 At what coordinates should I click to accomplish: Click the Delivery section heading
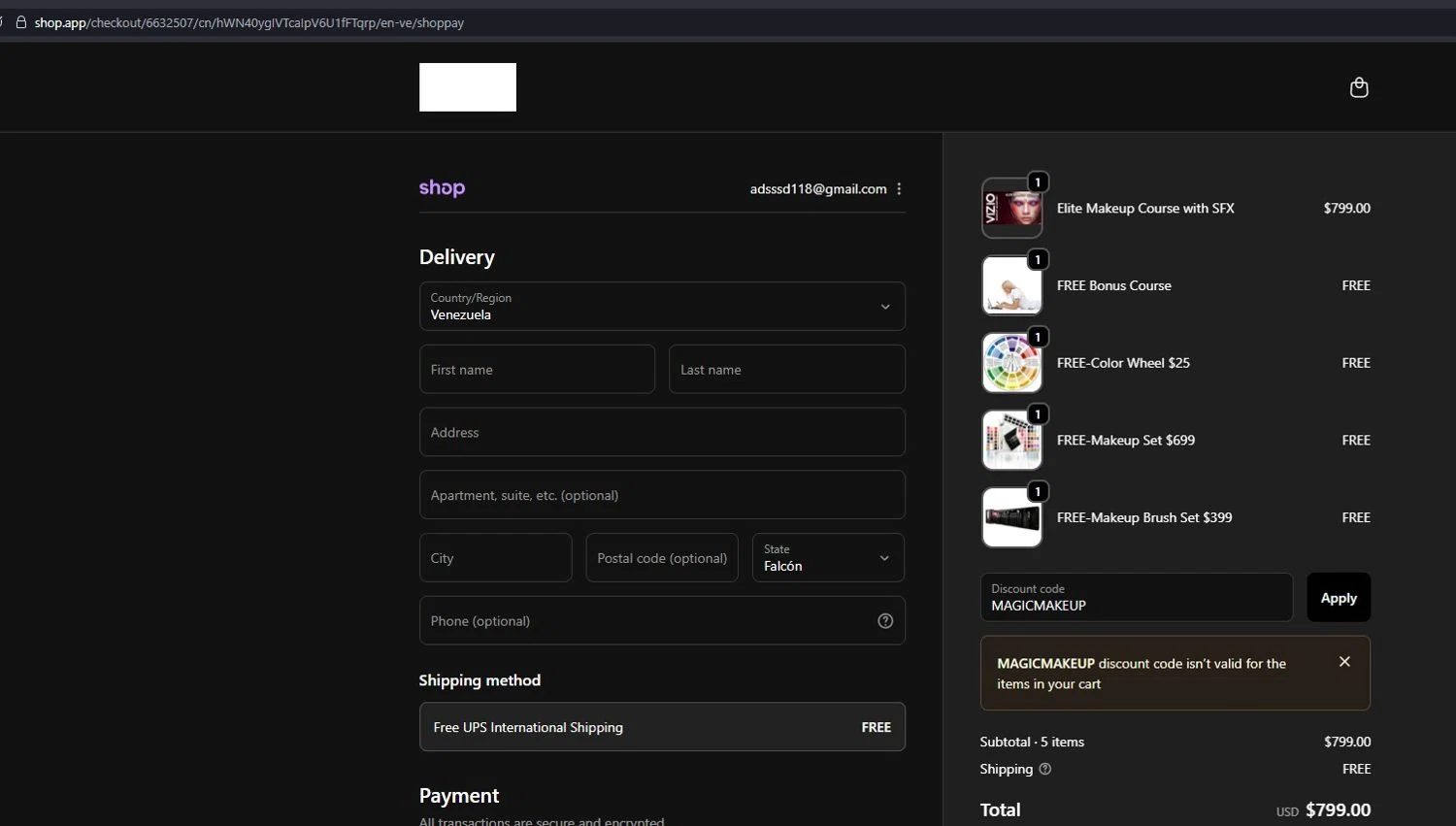[457, 257]
